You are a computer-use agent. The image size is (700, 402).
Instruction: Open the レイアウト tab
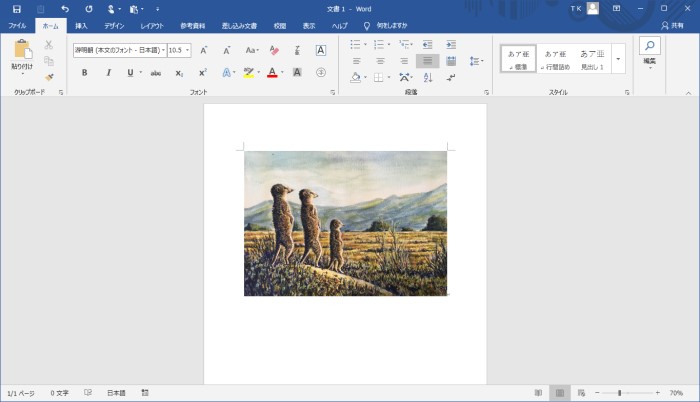pos(152,25)
